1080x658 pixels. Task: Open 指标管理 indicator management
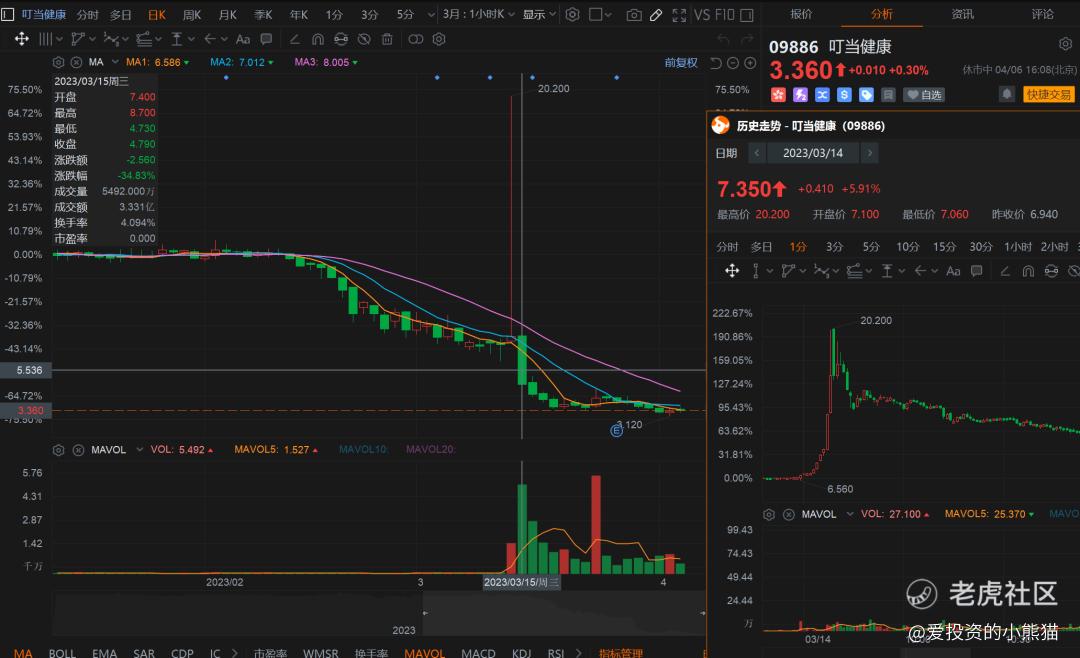pyautogui.click(x=621, y=652)
